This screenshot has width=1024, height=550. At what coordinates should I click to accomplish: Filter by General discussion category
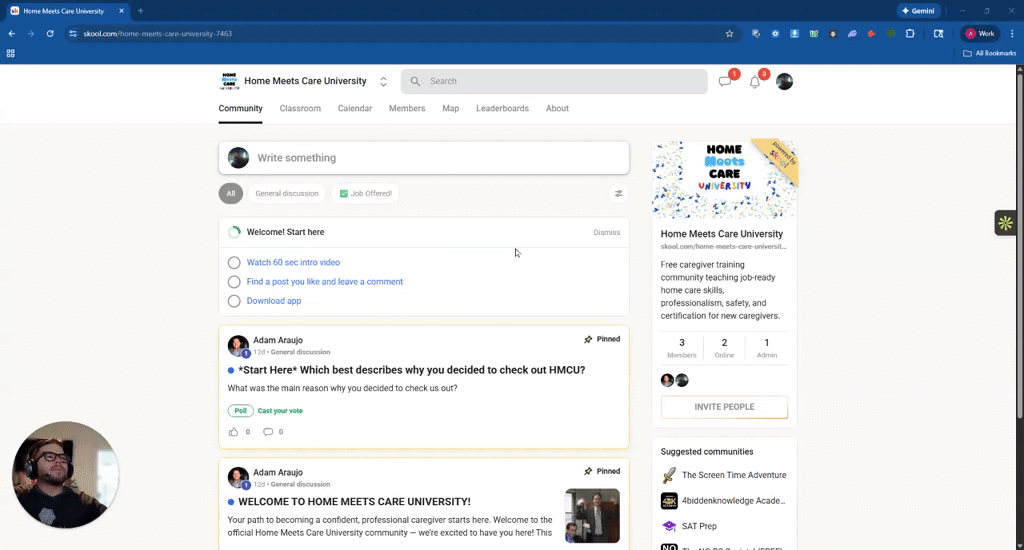coord(287,193)
